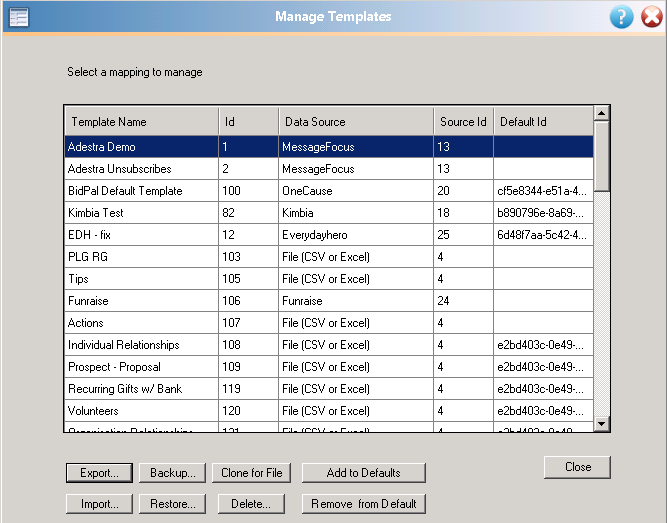The height and width of the screenshot is (523, 667).
Task: Click the Clone for File button
Action: (x=251, y=473)
